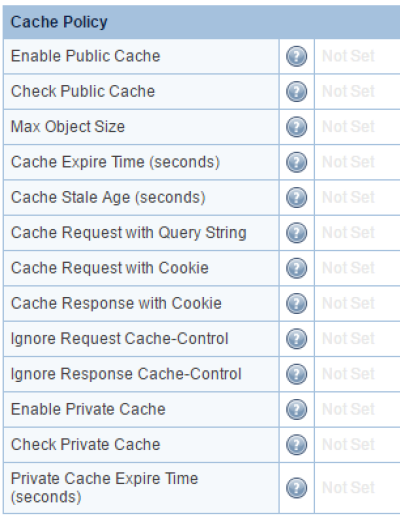Click help for Private Cache Expire Time
The height and width of the screenshot is (522, 400).
click(x=296, y=488)
